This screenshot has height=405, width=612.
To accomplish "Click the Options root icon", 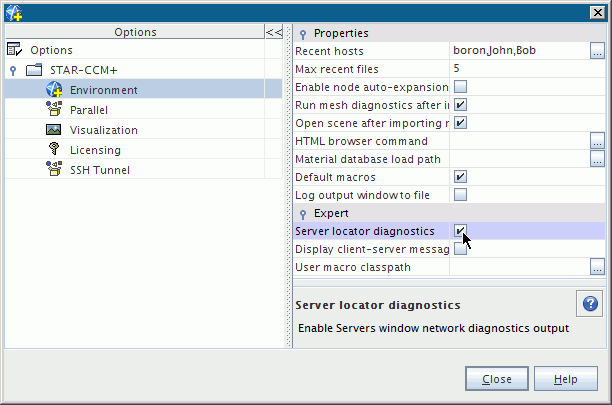I will 15,50.
